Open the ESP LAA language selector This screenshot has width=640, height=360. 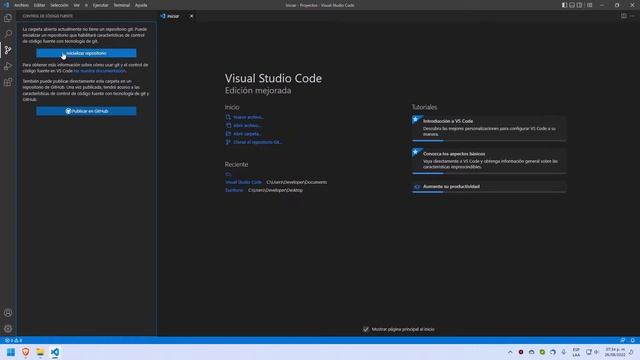click(x=576, y=352)
